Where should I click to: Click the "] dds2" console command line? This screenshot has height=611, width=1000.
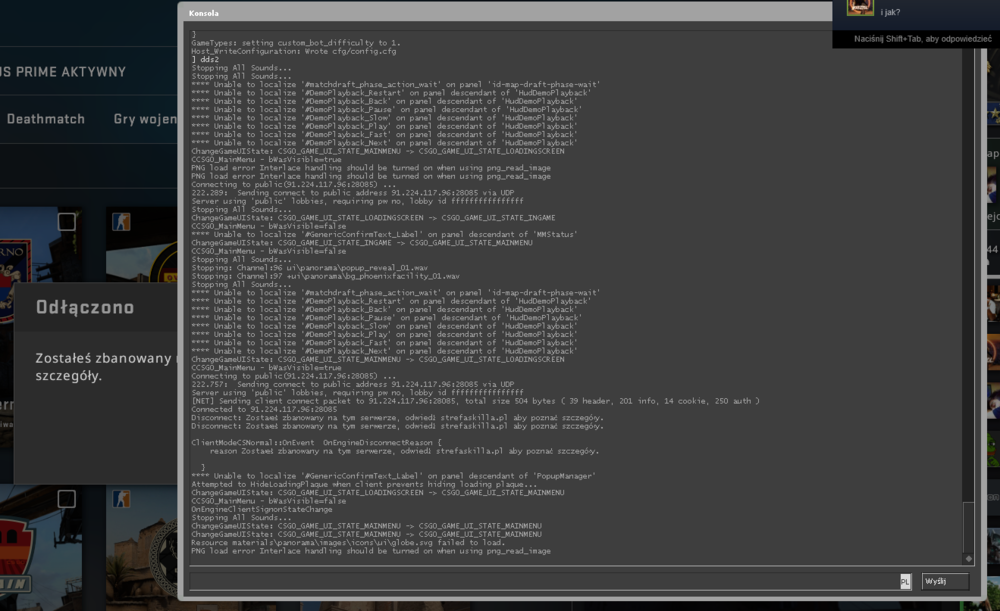(205, 59)
